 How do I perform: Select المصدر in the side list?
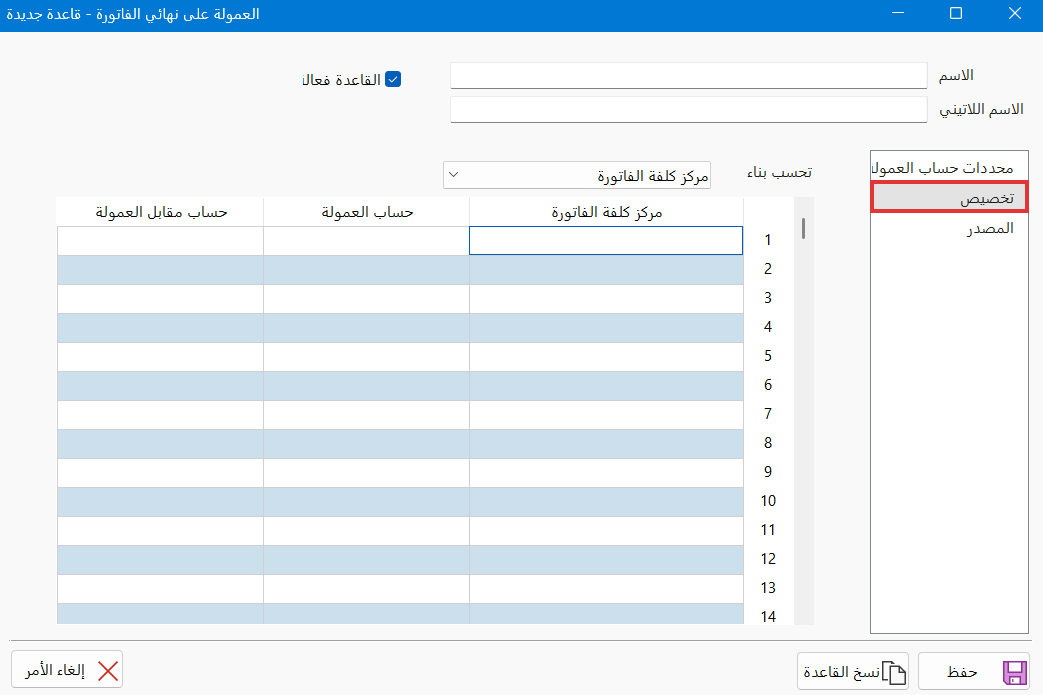[x=949, y=228]
